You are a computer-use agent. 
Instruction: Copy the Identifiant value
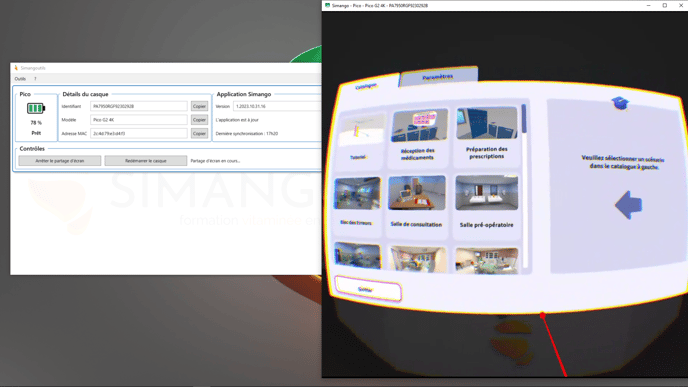pyautogui.click(x=199, y=106)
